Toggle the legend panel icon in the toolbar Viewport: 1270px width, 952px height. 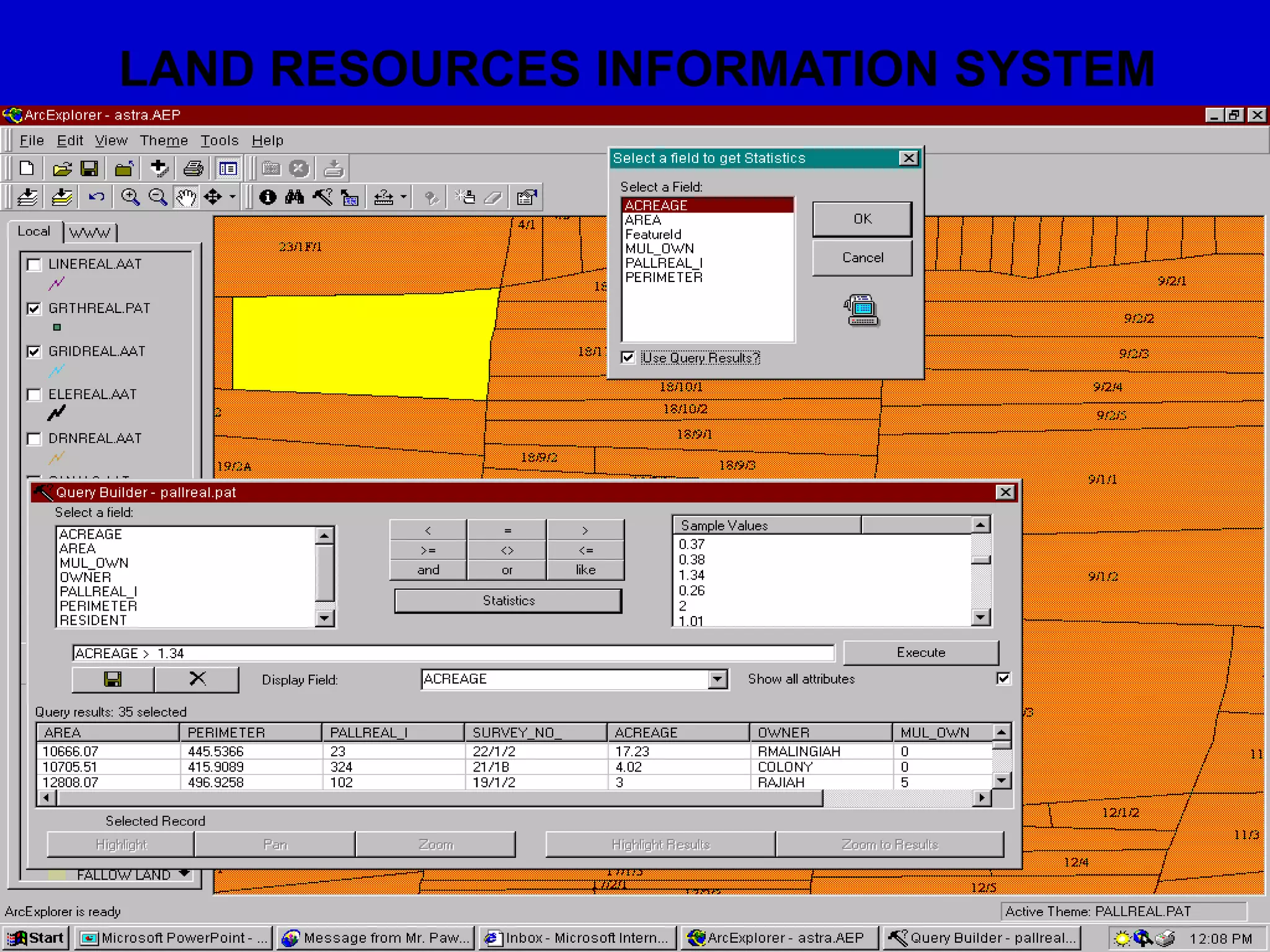[228, 169]
